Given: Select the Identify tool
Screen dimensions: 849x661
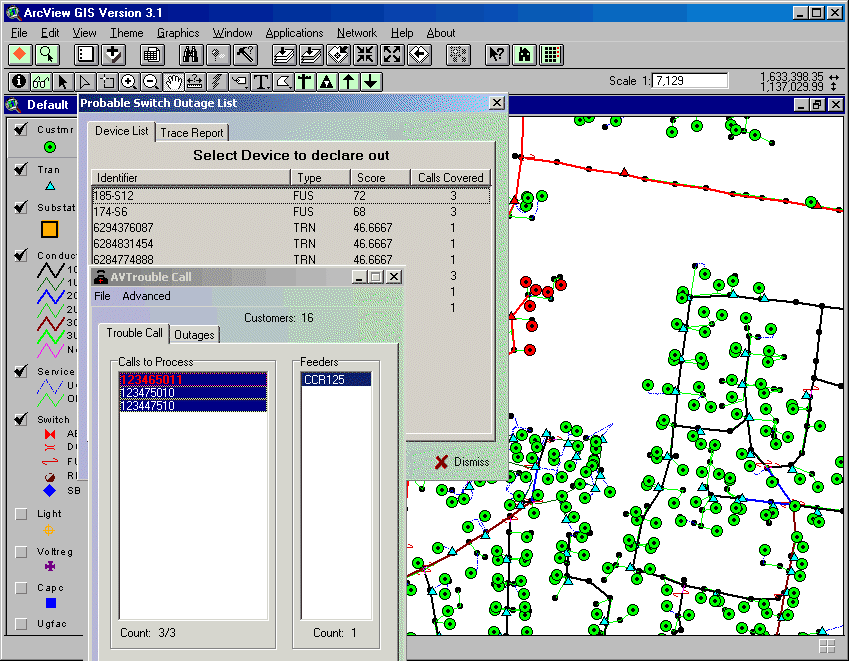Looking at the screenshot, I should pyautogui.click(x=19, y=82).
